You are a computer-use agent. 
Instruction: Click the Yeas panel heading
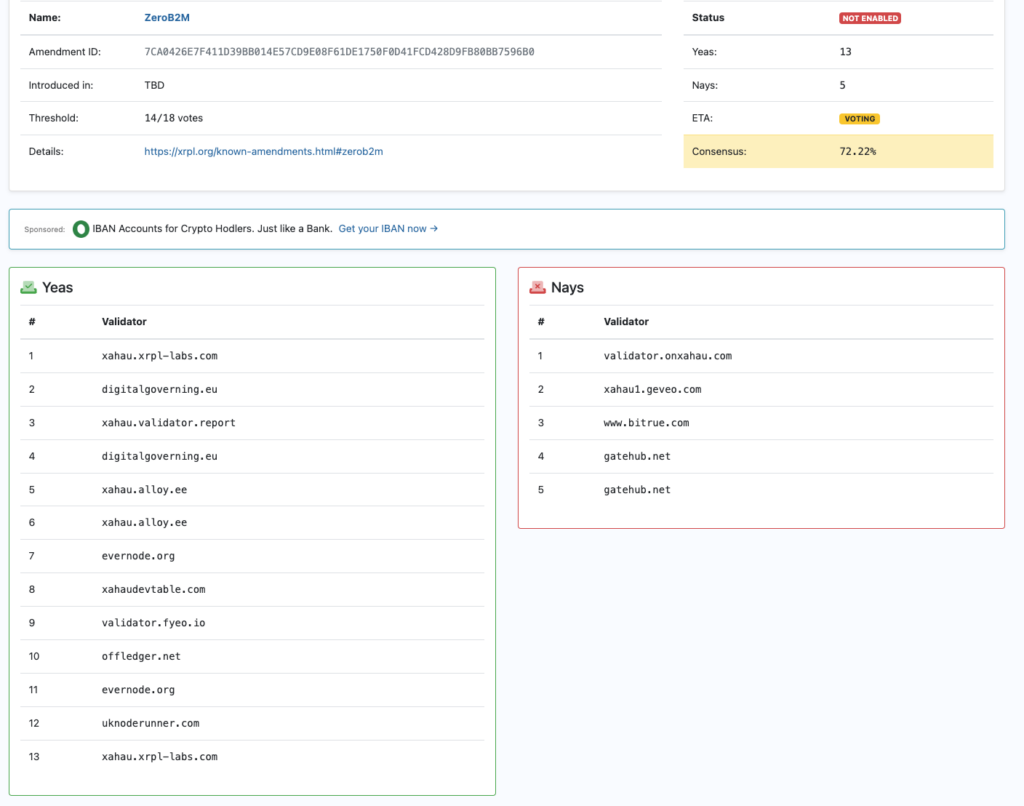pyautogui.click(x=57, y=287)
